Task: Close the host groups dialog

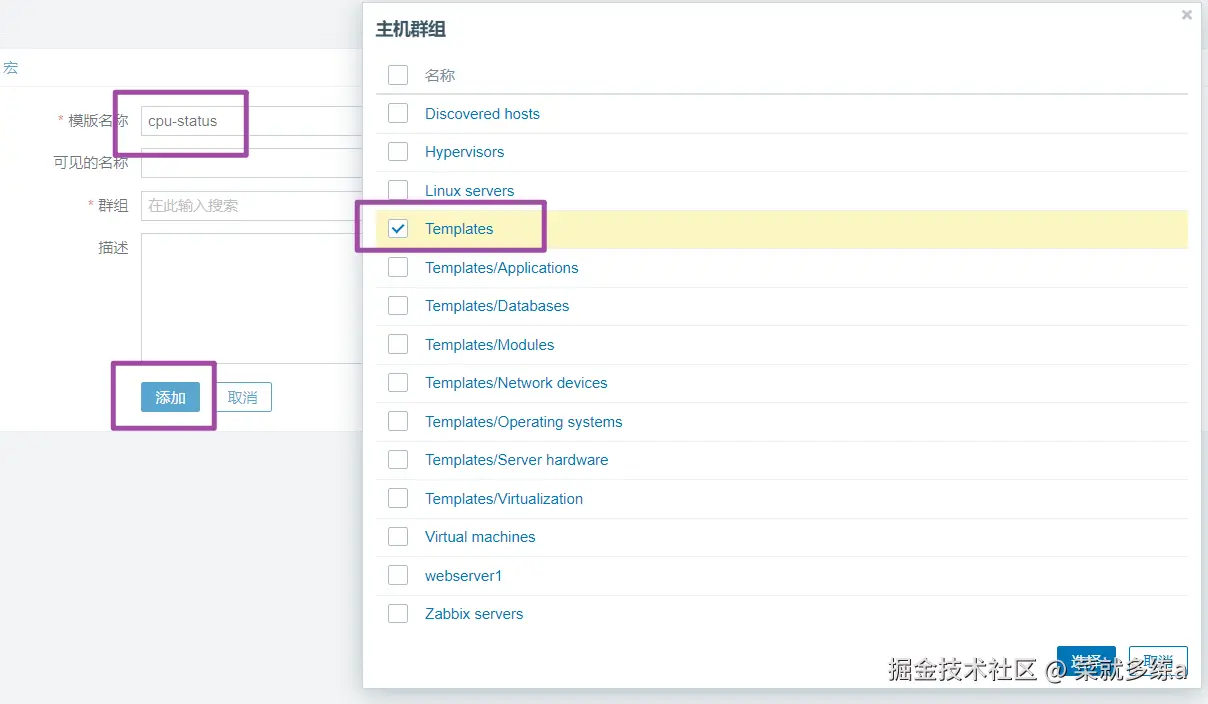Action: coord(1187,15)
